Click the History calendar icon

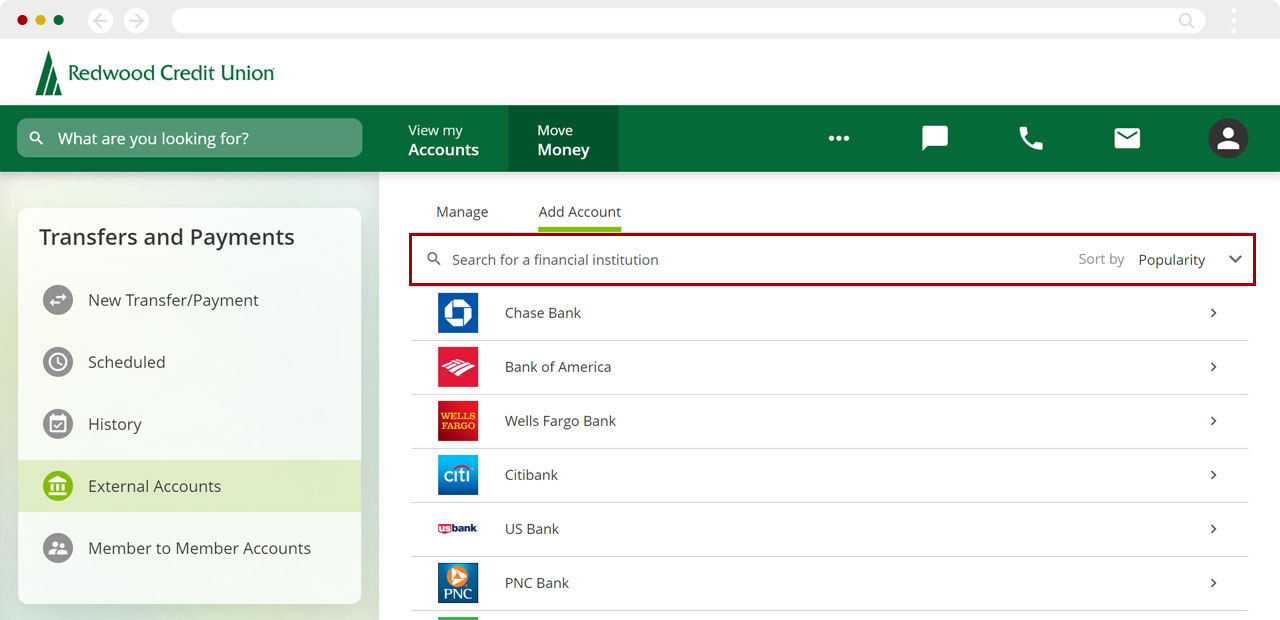[x=58, y=424]
